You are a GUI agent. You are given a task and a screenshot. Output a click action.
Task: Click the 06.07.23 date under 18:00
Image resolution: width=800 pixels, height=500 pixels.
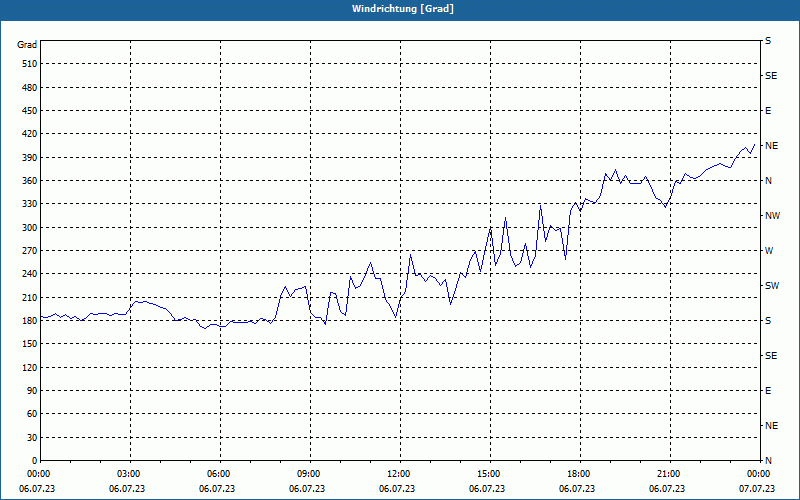point(577,489)
